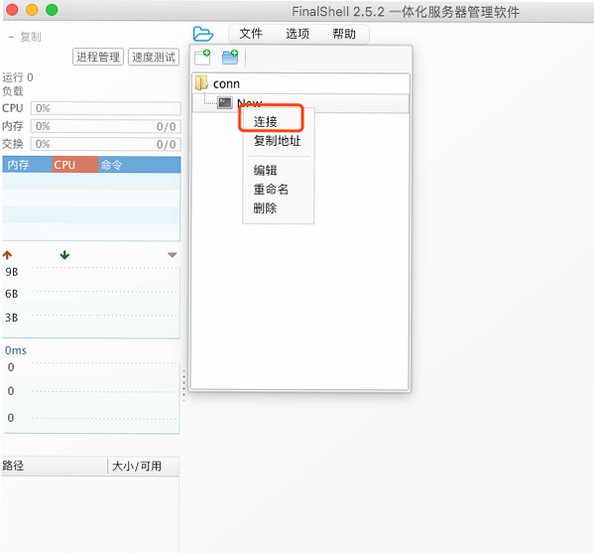The height and width of the screenshot is (554, 594).
Task: Choose 复制地址 from the context menu
Action: (277, 141)
